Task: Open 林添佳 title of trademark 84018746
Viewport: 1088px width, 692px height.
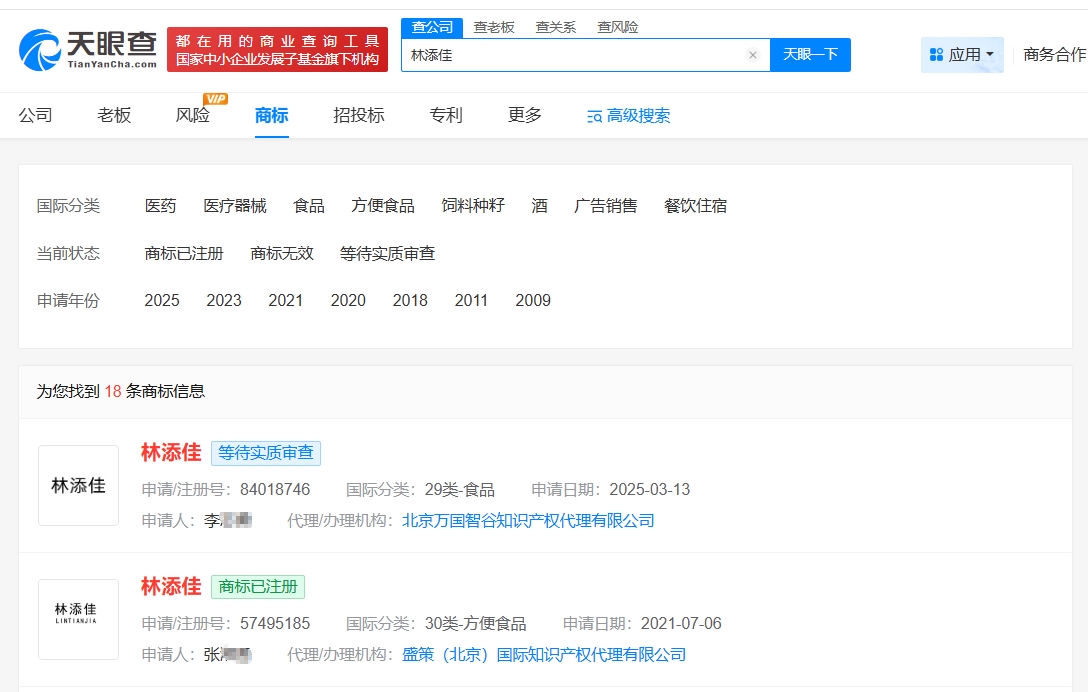Action: [x=171, y=453]
